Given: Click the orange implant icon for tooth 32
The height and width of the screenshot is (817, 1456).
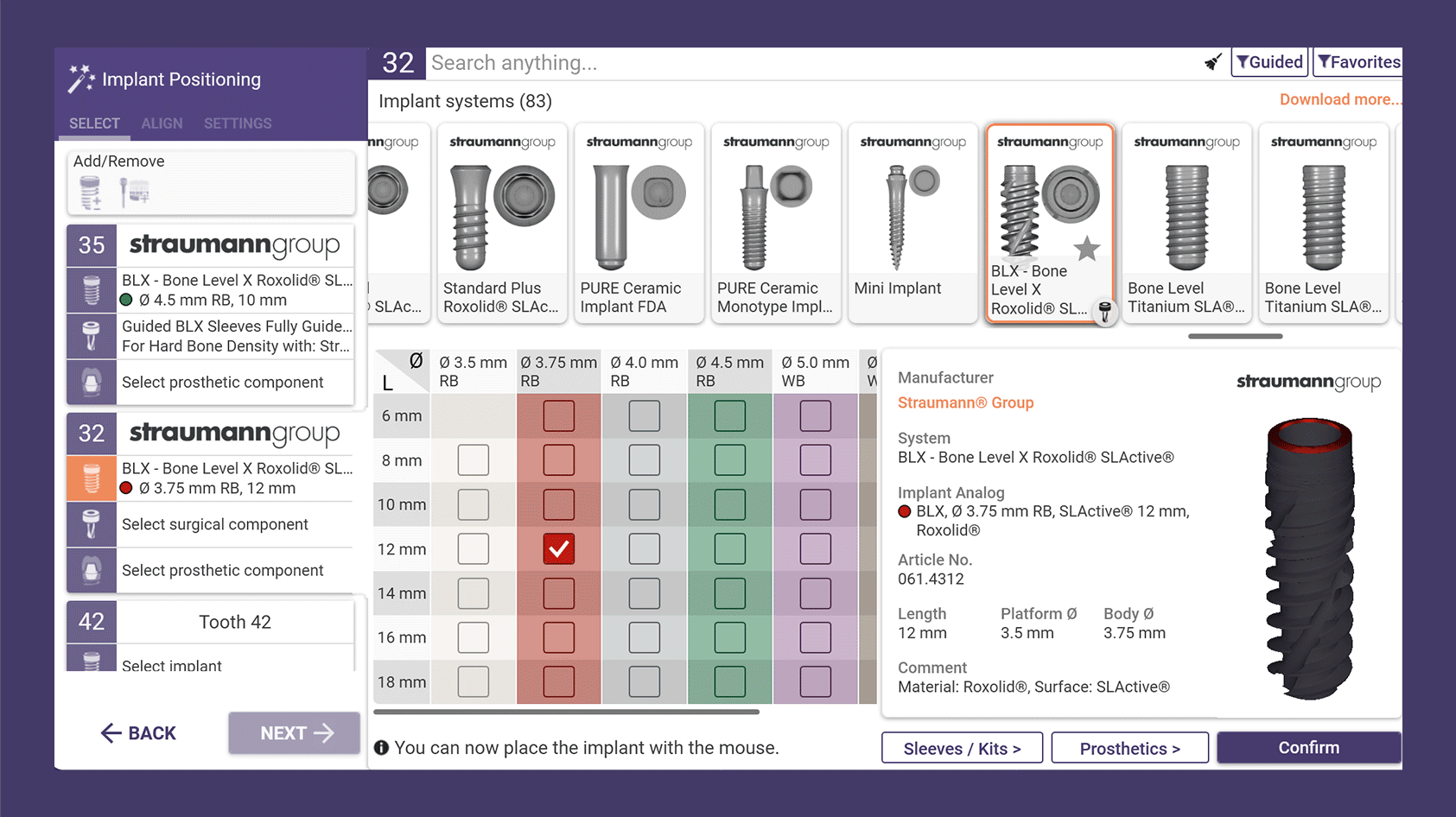Looking at the screenshot, I should coord(92,478).
